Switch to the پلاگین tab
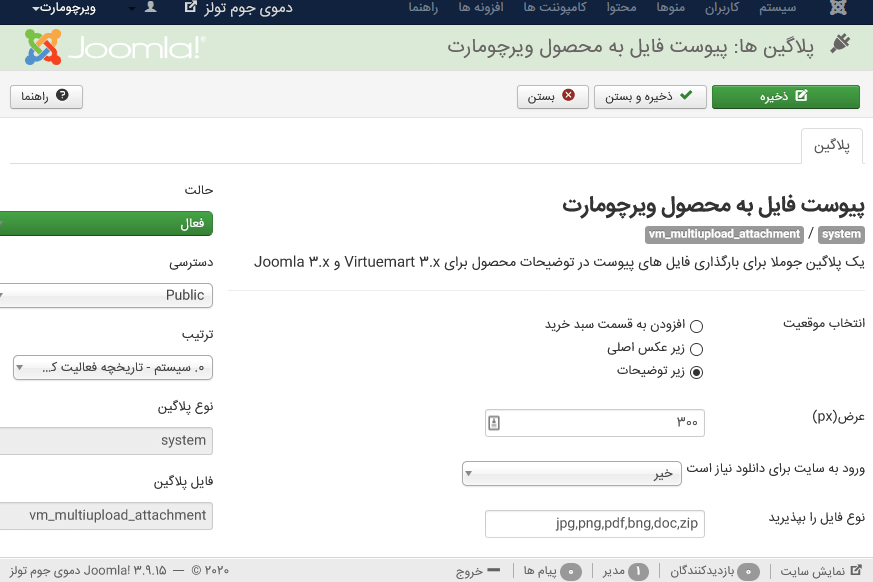The height and width of the screenshot is (582, 873). tap(831, 146)
